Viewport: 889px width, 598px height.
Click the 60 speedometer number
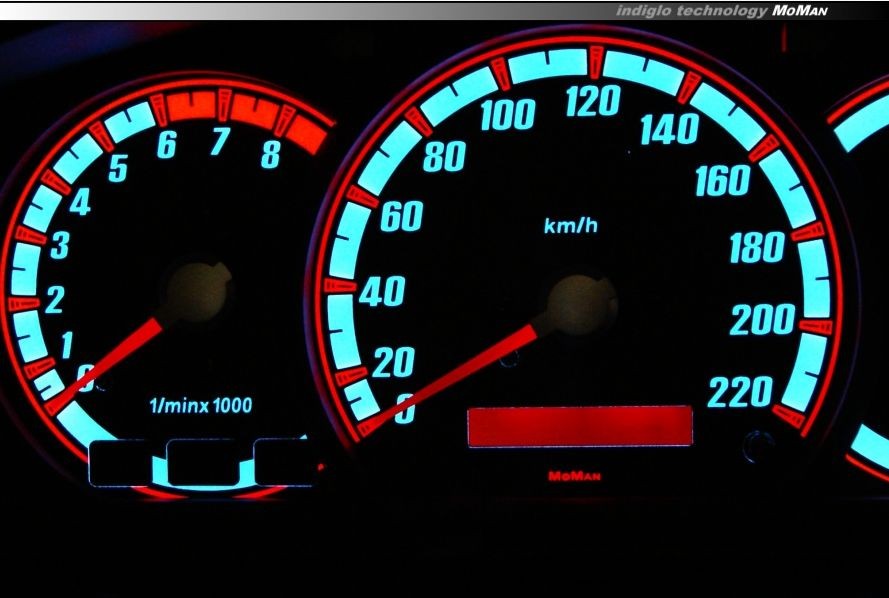click(400, 217)
